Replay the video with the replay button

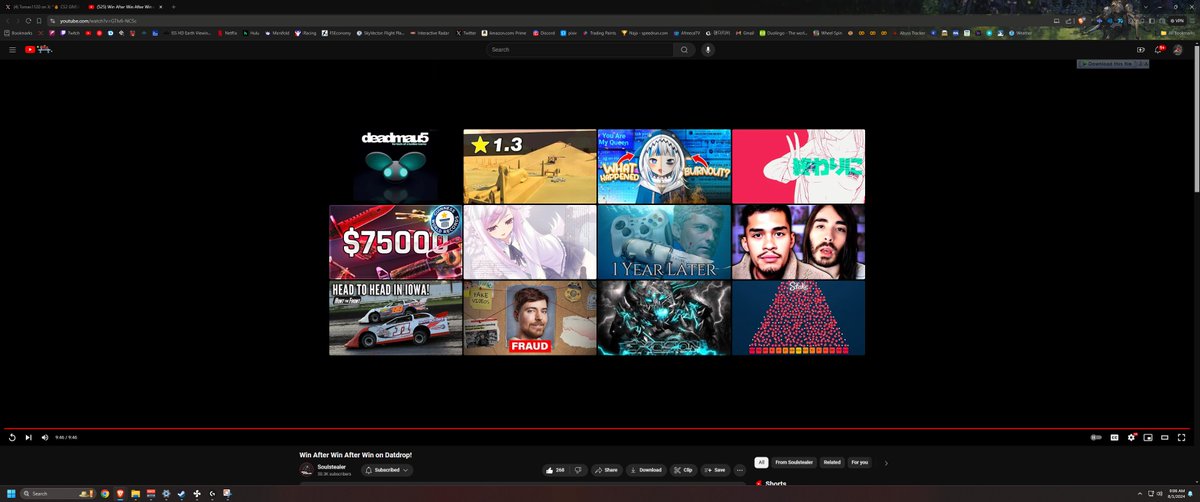(x=12, y=437)
